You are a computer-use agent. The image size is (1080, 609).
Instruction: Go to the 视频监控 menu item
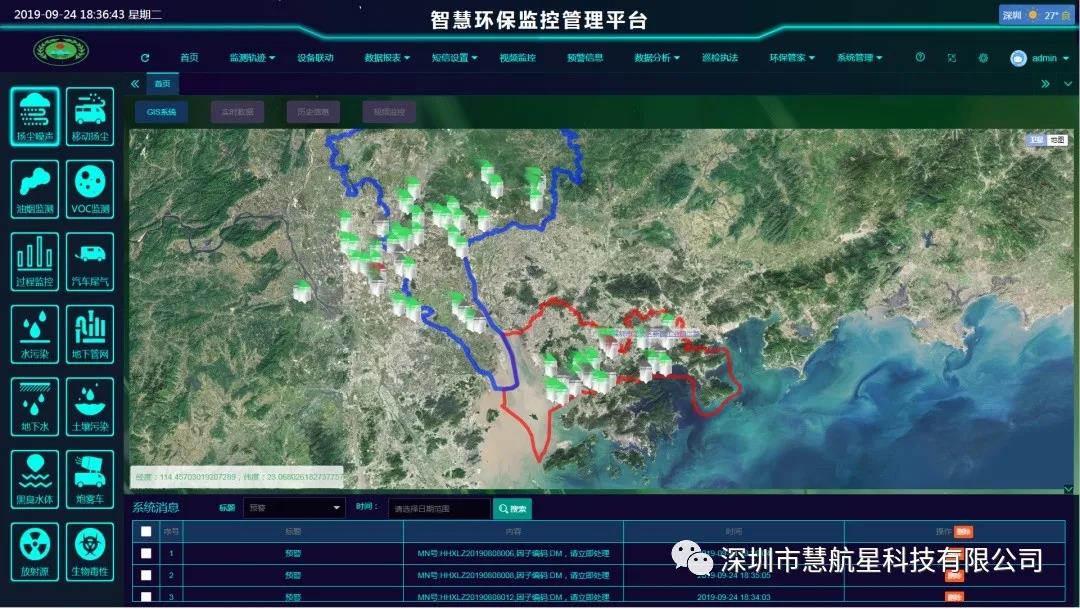pyautogui.click(x=517, y=58)
